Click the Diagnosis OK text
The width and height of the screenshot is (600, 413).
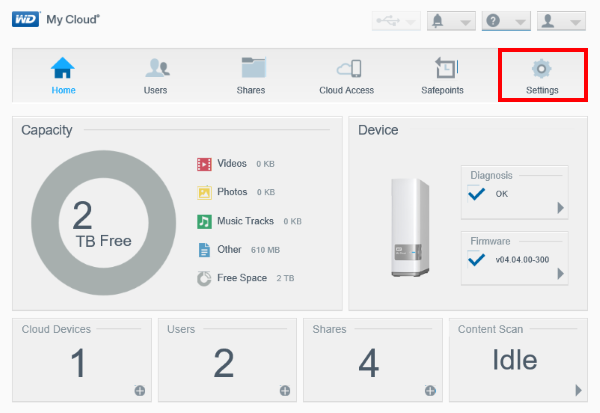coord(502,194)
